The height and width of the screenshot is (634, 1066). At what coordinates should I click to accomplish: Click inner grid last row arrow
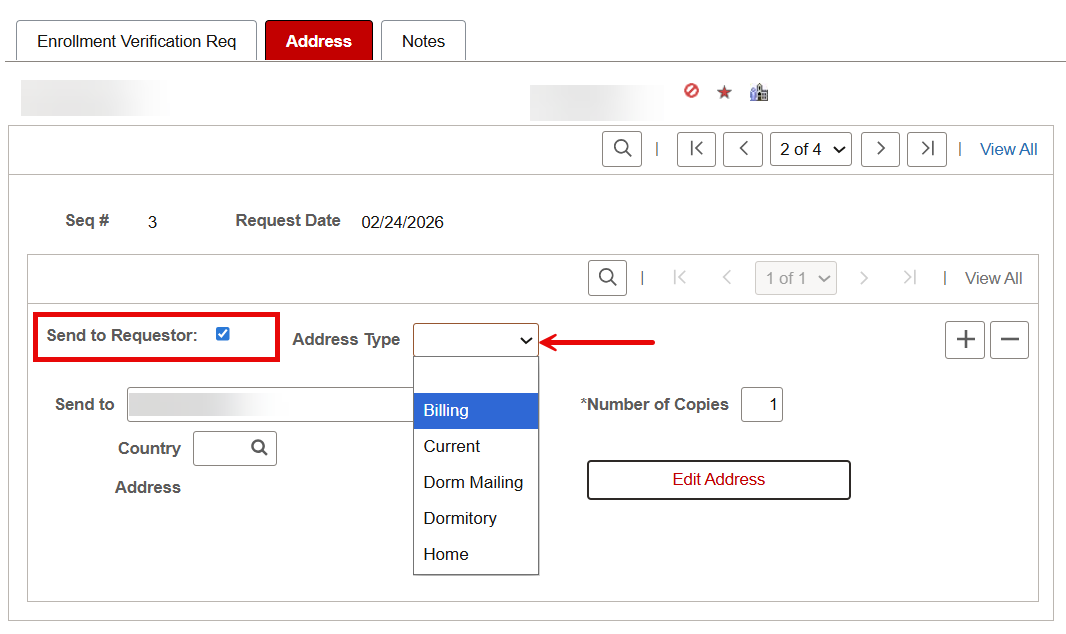coord(910,277)
